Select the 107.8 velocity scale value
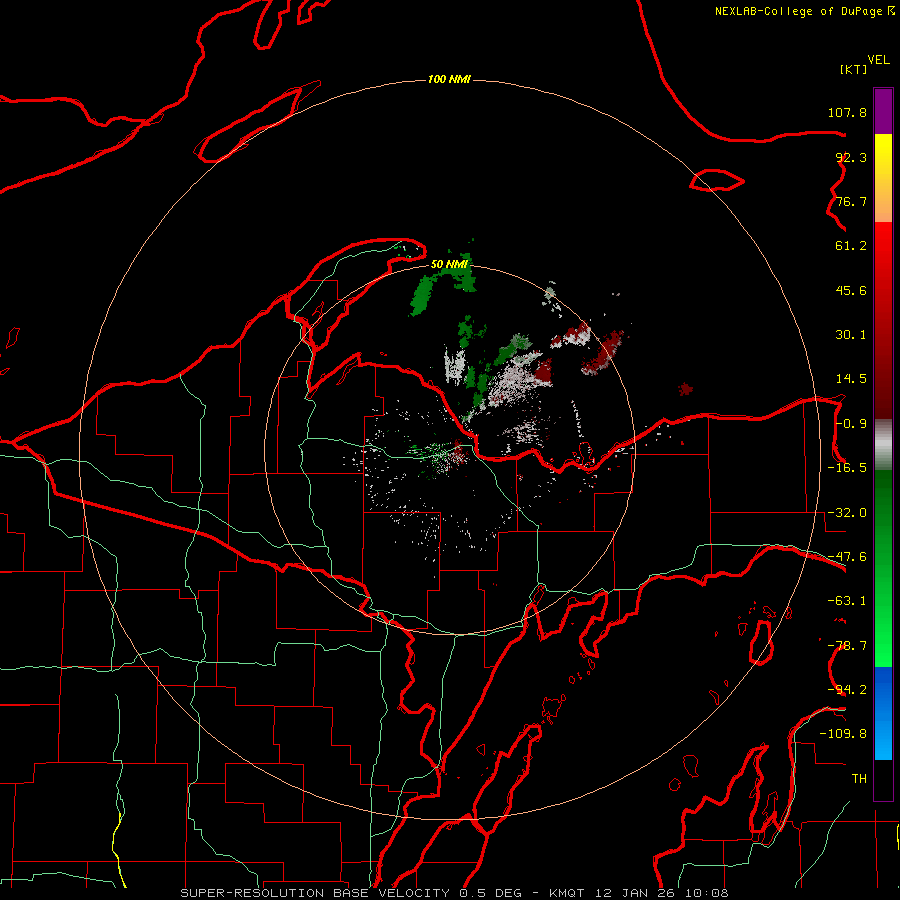900x900 pixels. [x=847, y=112]
